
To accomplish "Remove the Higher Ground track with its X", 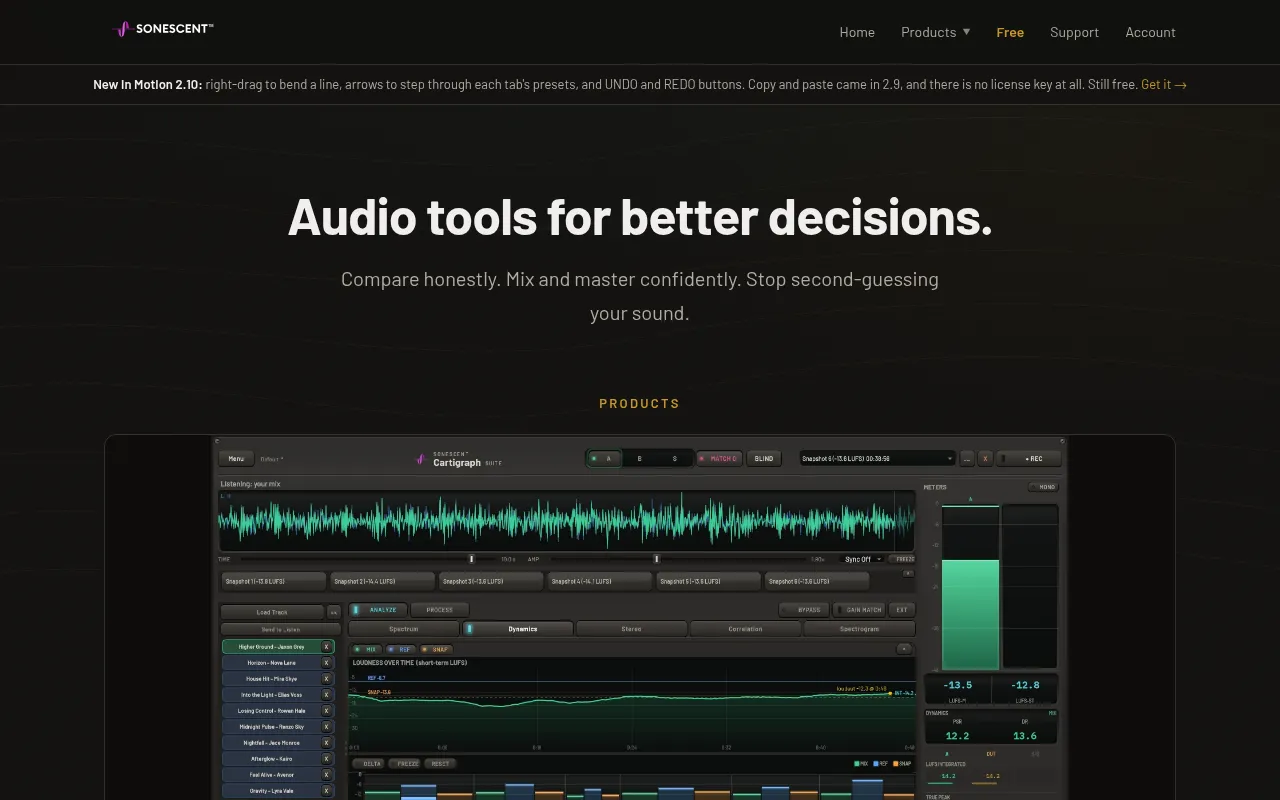I will click(x=327, y=647).
